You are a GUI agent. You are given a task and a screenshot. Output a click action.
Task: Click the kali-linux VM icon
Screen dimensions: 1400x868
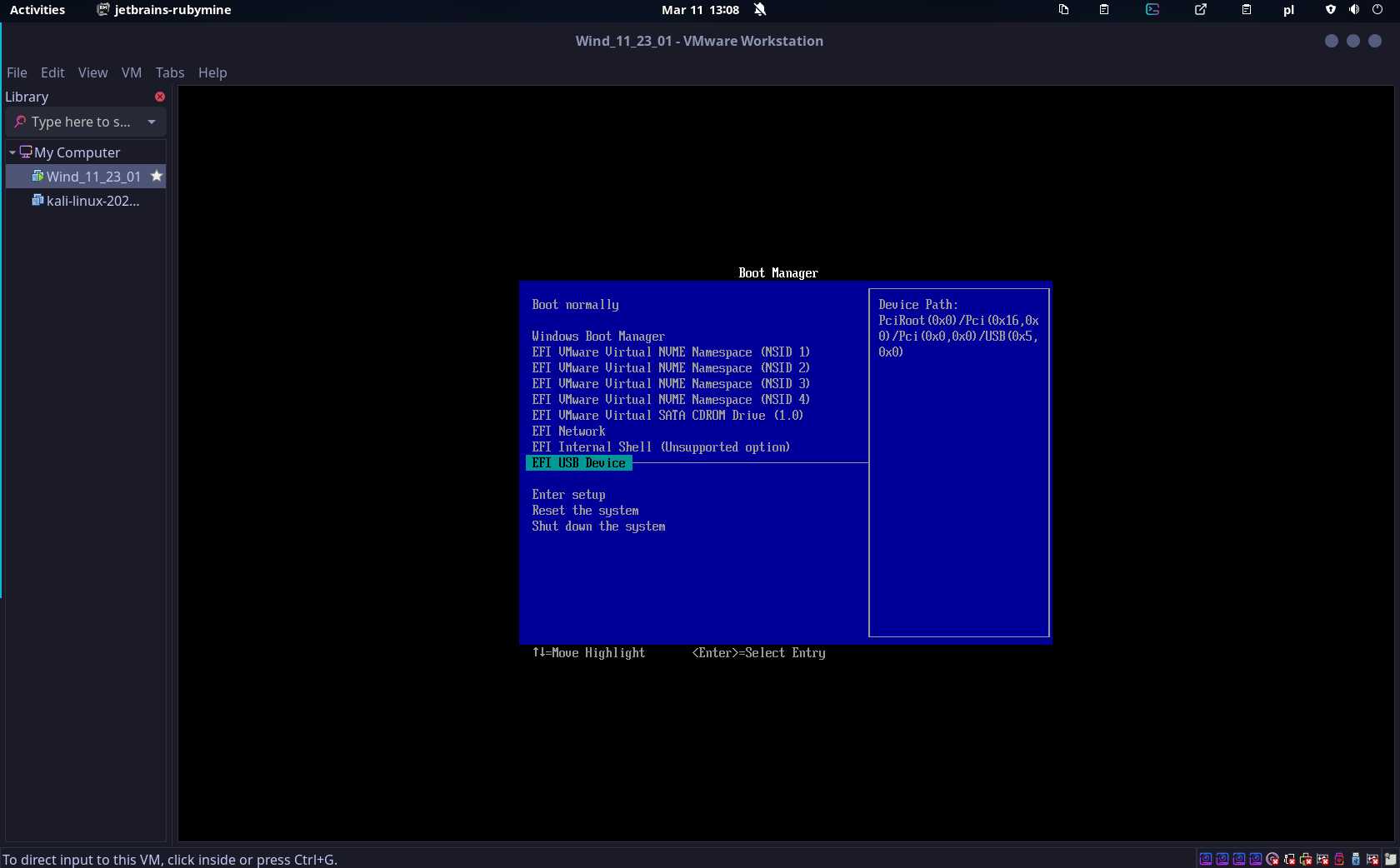[x=37, y=200]
